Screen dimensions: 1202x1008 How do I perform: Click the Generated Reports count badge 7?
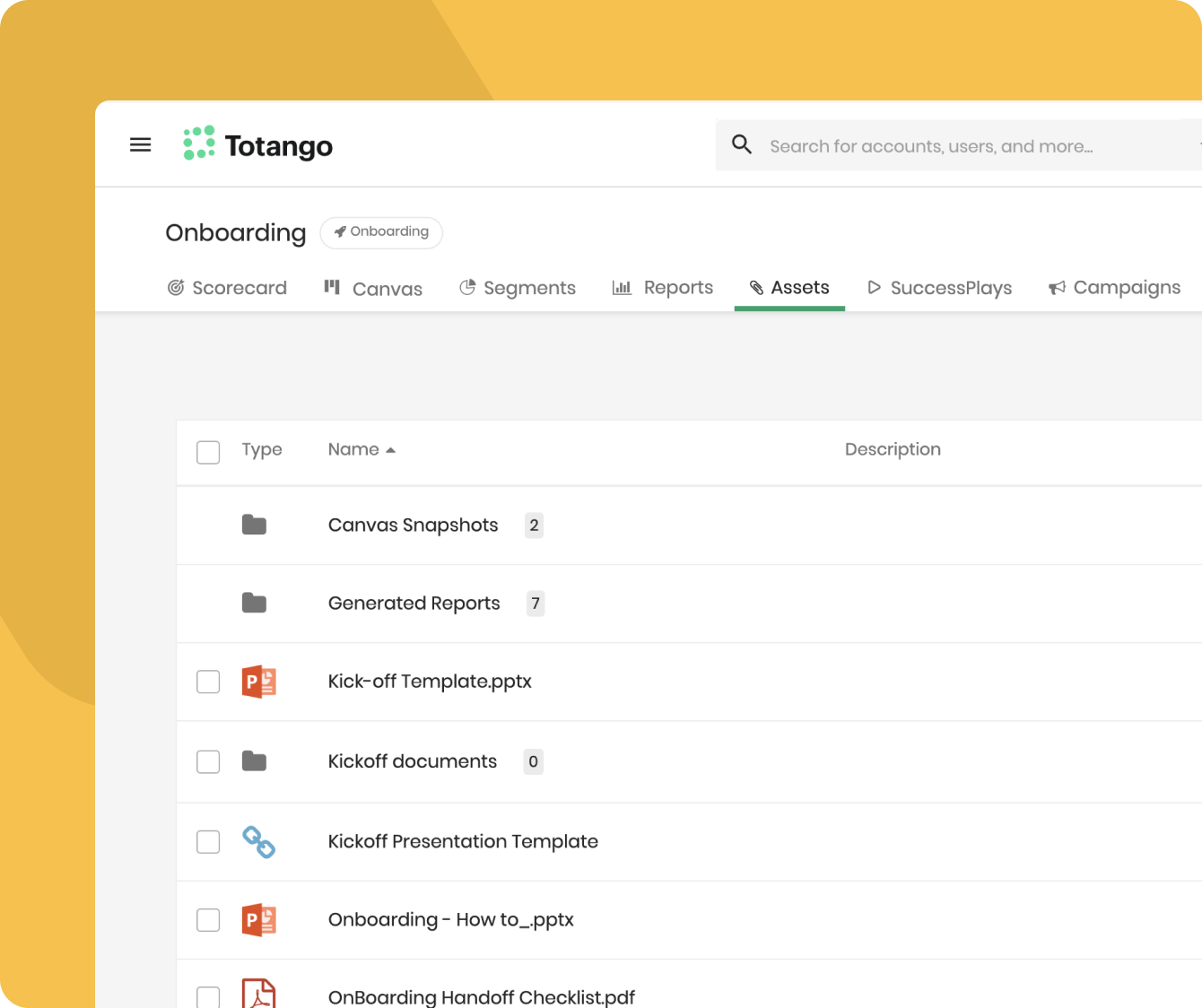pyautogui.click(x=536, y=604)
